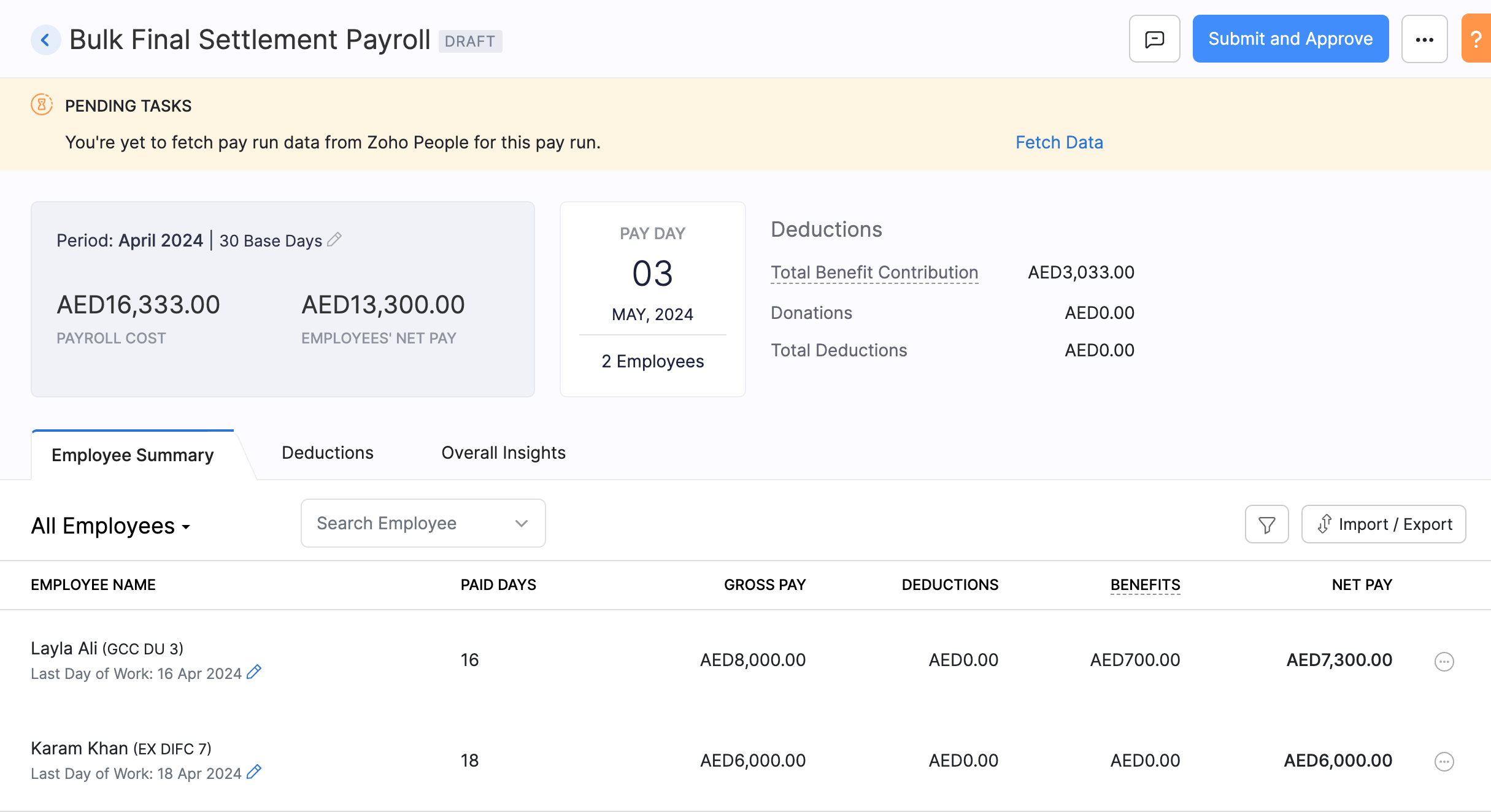The width and height of the screenshot is (1491, 812).
Task: Open the comments panel icon
Action: point(1154,39)
